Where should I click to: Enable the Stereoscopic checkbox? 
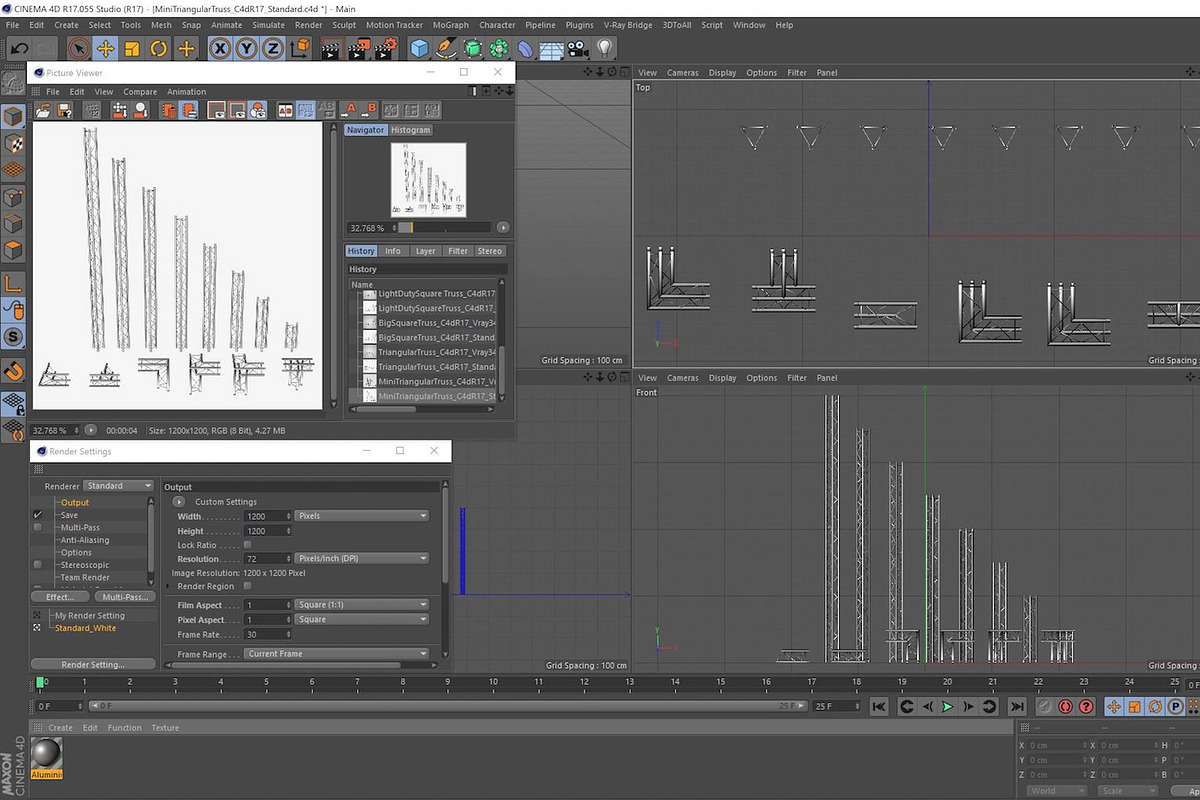click(38, 565)
